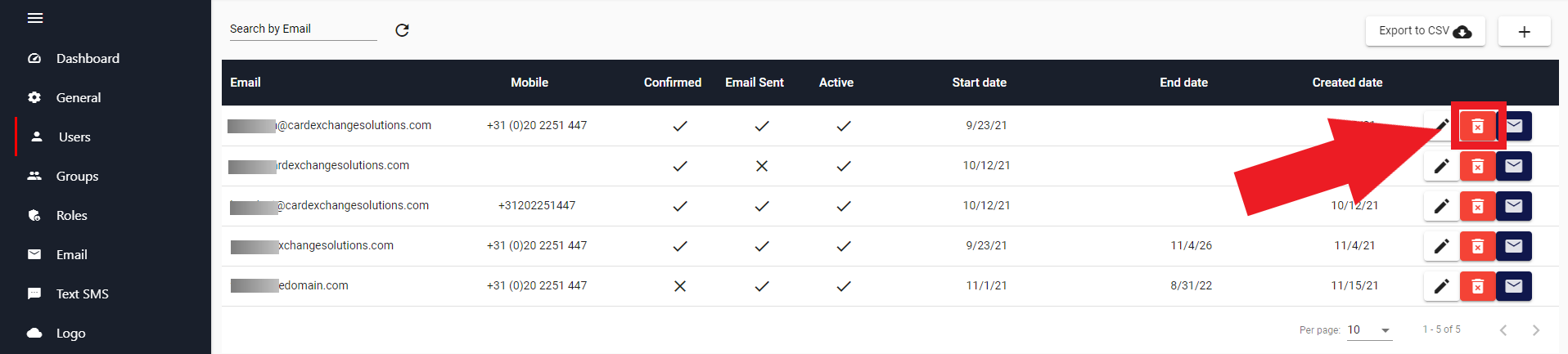Click mail icon on second user row
Image resolution: width=1568 pixels, height=354 pixels.
pos(1514,166)
